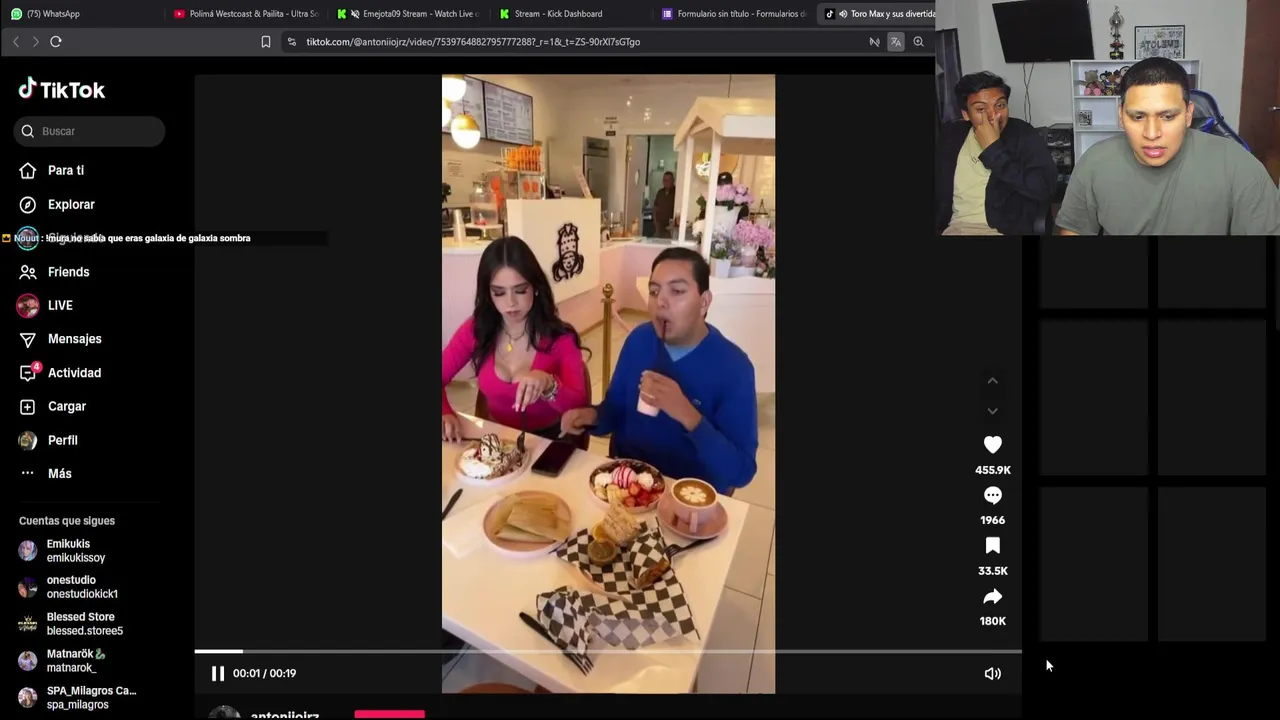1280x720 pixels.
Task: Click the TikTok logo
Action: (61, 90)
